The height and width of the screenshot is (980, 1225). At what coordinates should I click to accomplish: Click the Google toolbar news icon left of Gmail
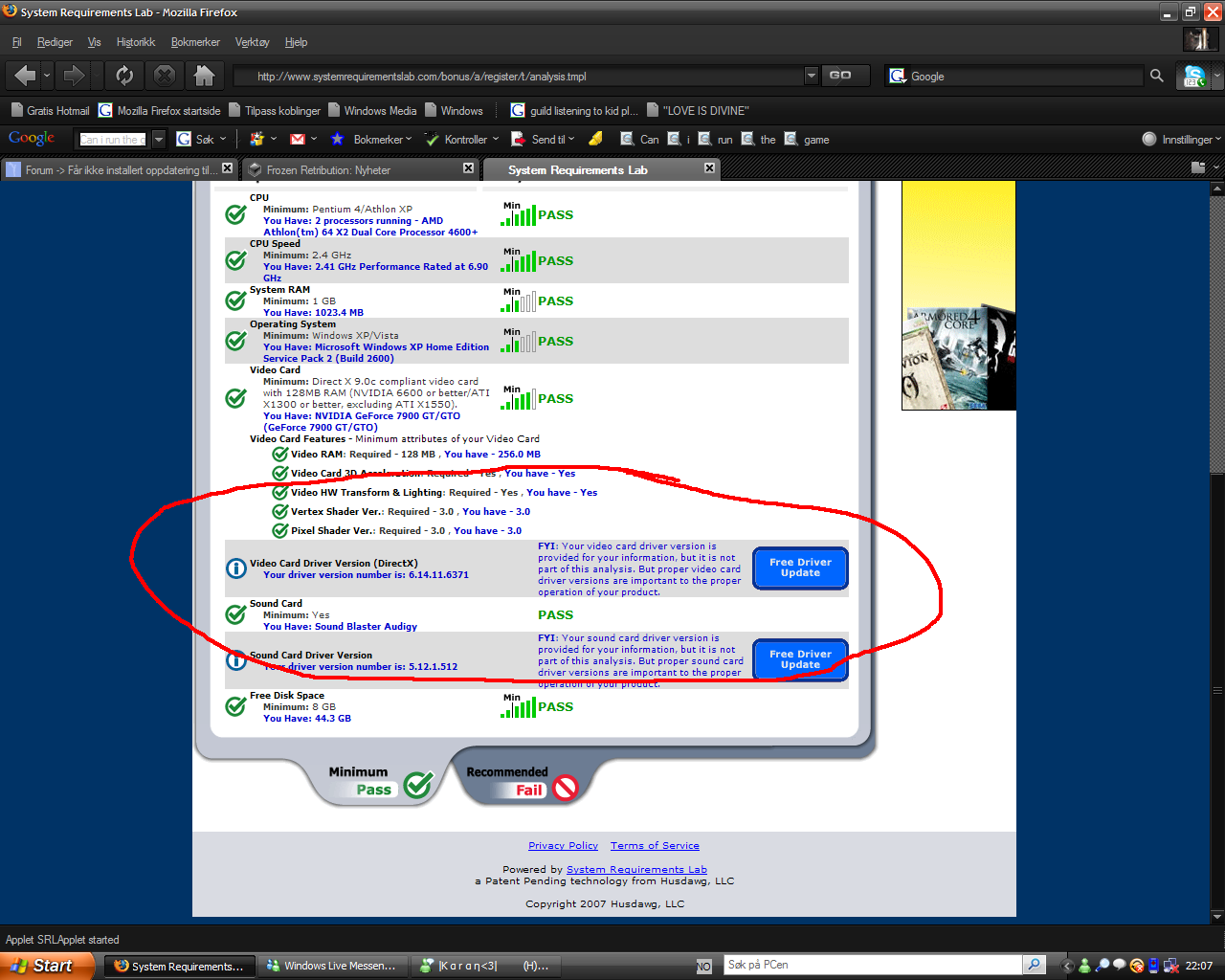click(256, 139)
